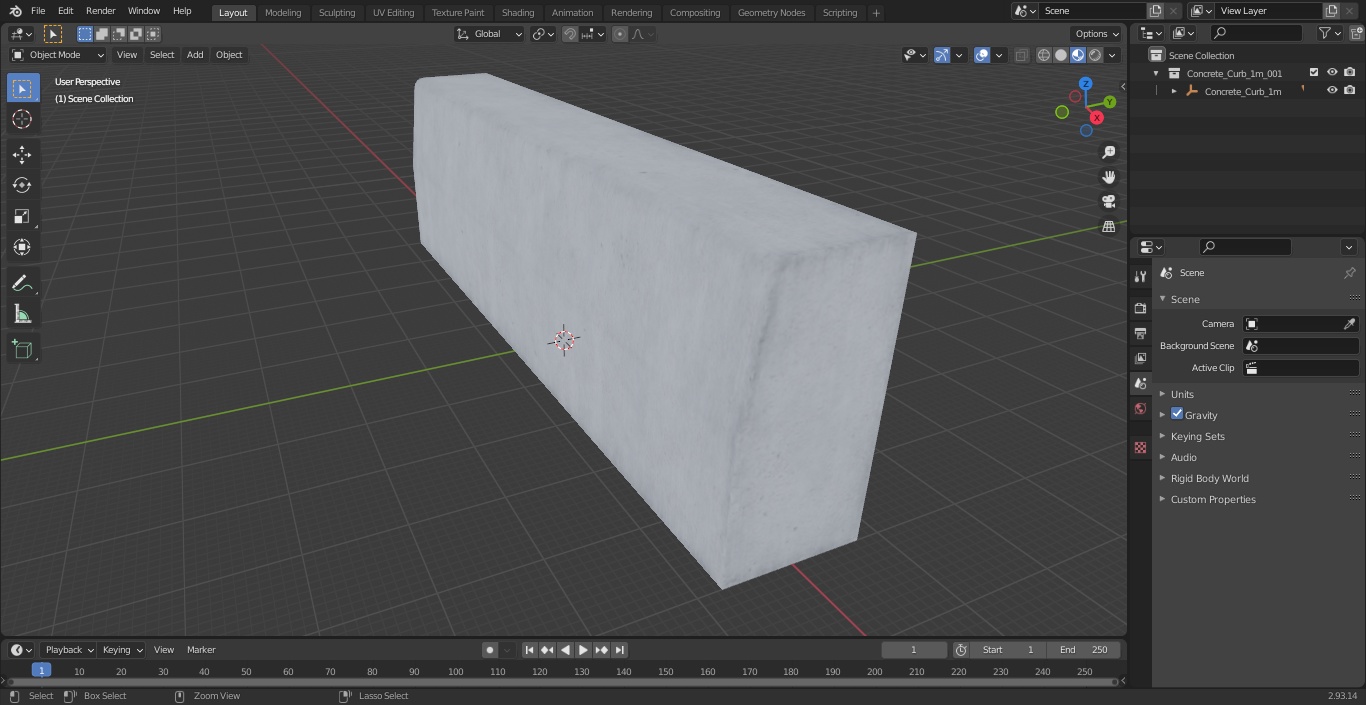Open the View Layer properties tab
This screenshot has width=1366, height=705.
pyautogui.click(x=1140, y=358)
